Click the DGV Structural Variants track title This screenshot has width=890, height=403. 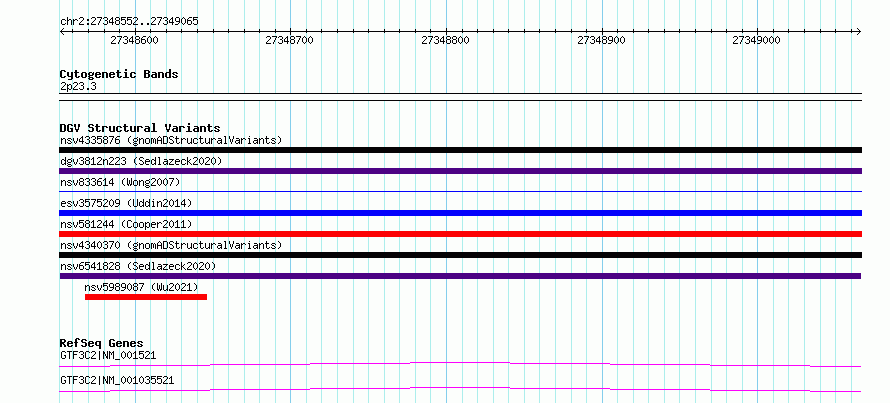tap(140, 128)
